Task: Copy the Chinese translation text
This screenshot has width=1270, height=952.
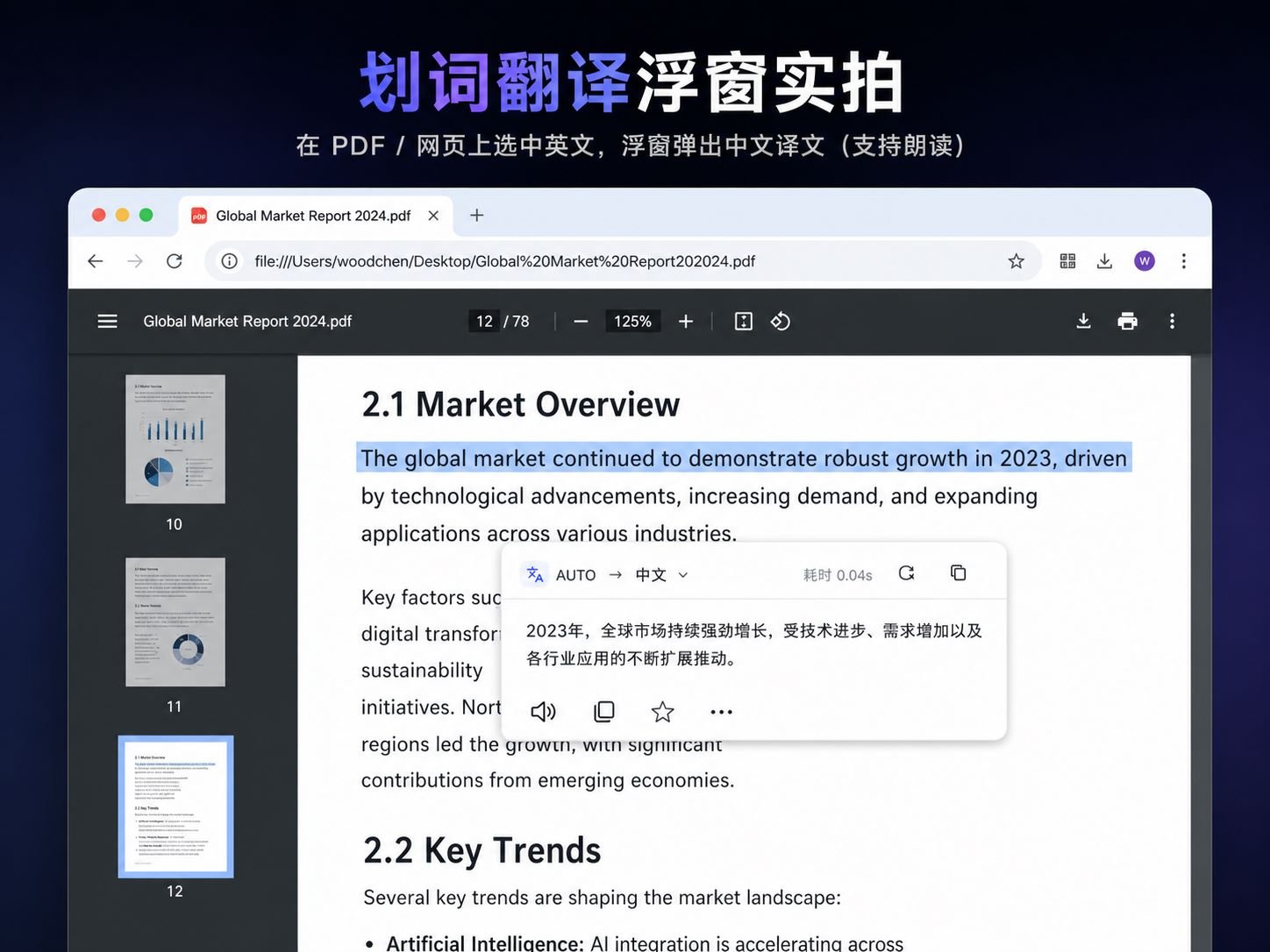Action: click(x=603, y=712)
